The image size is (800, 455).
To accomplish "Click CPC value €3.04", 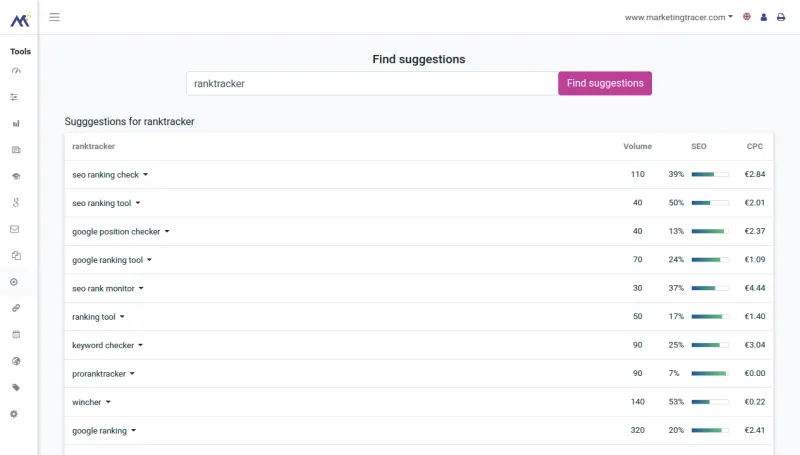I will click(755, 345).
